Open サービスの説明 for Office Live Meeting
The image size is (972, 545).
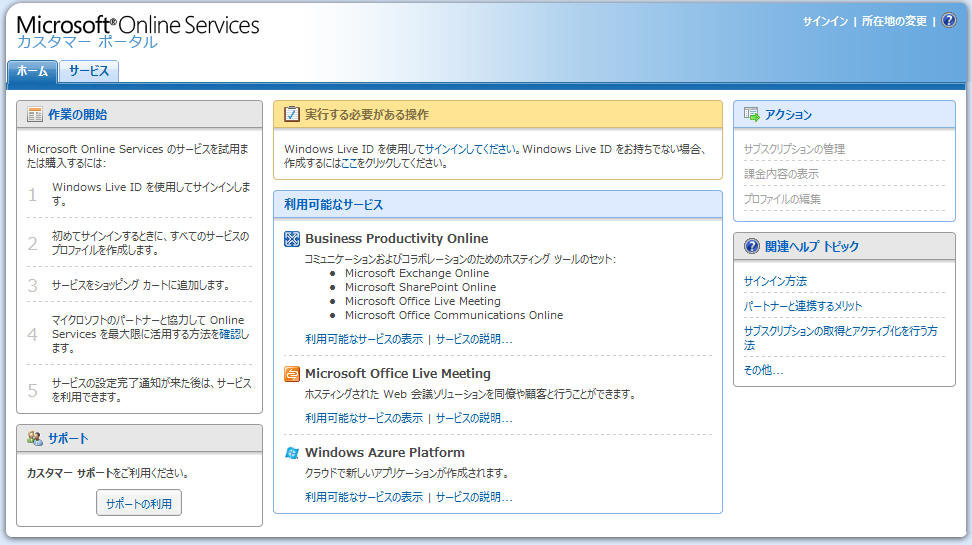click(474, 418)
